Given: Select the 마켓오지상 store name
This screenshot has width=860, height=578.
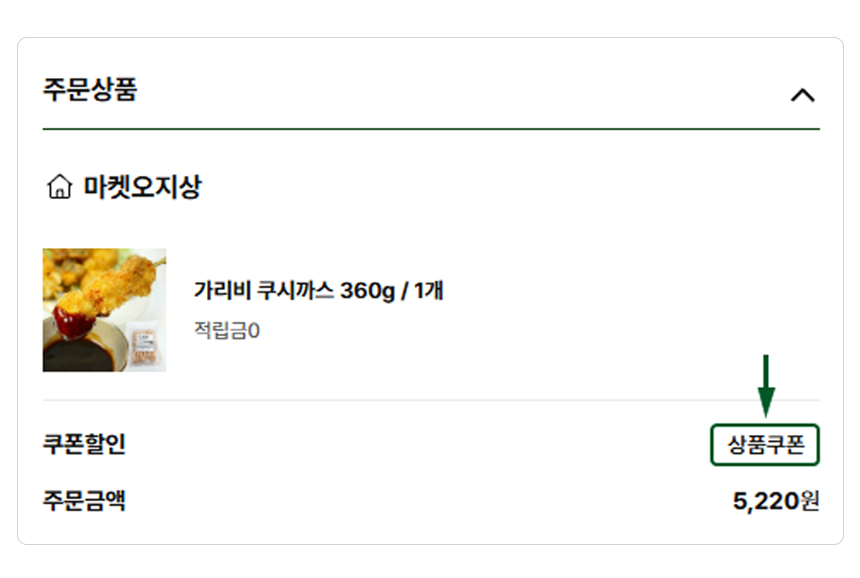Looking at the screenshot, I should pyautogui.click(x=141, y=187).
